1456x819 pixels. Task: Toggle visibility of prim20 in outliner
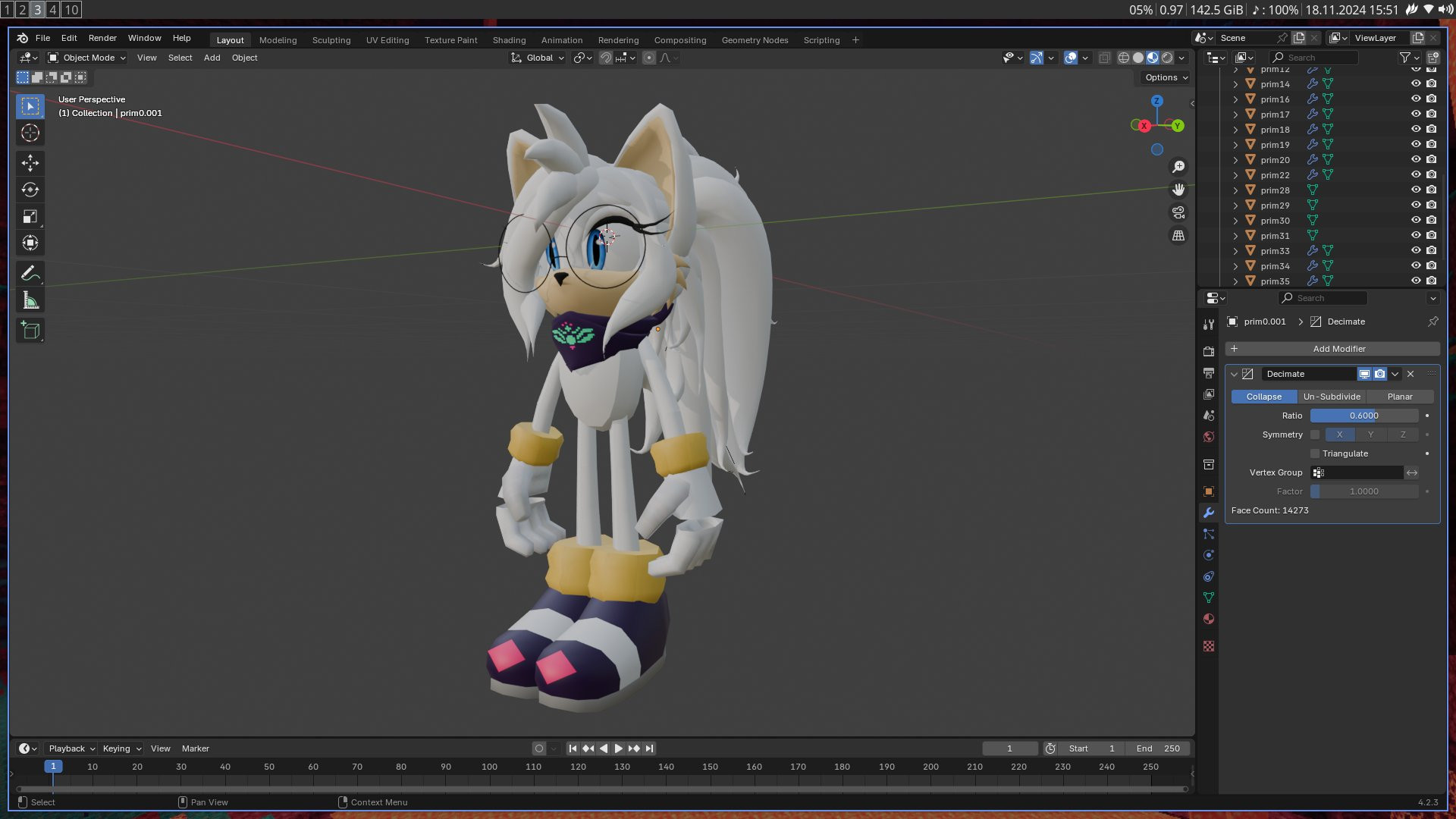1415,160
